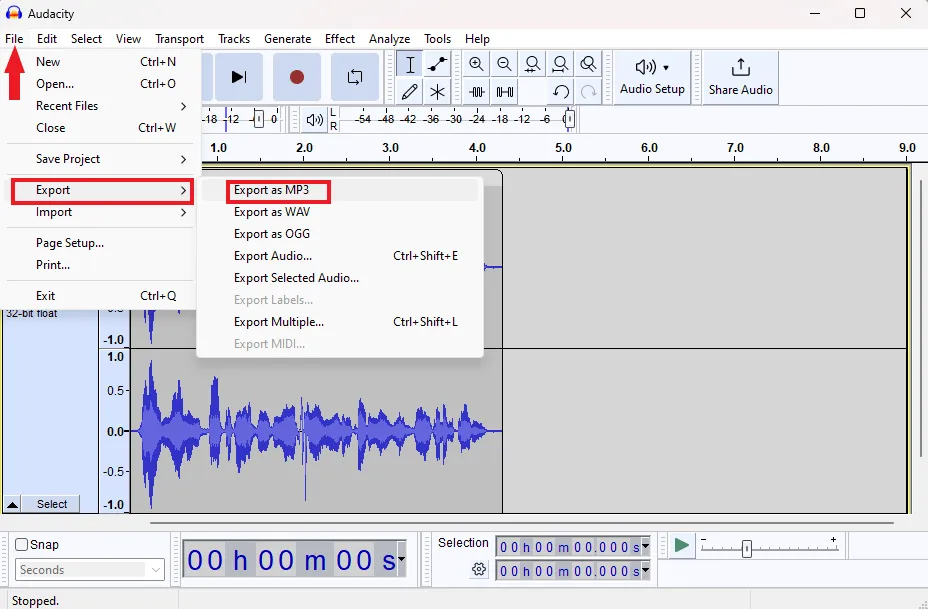
Task: Click the Record button
Action: (x=297, y=77)
